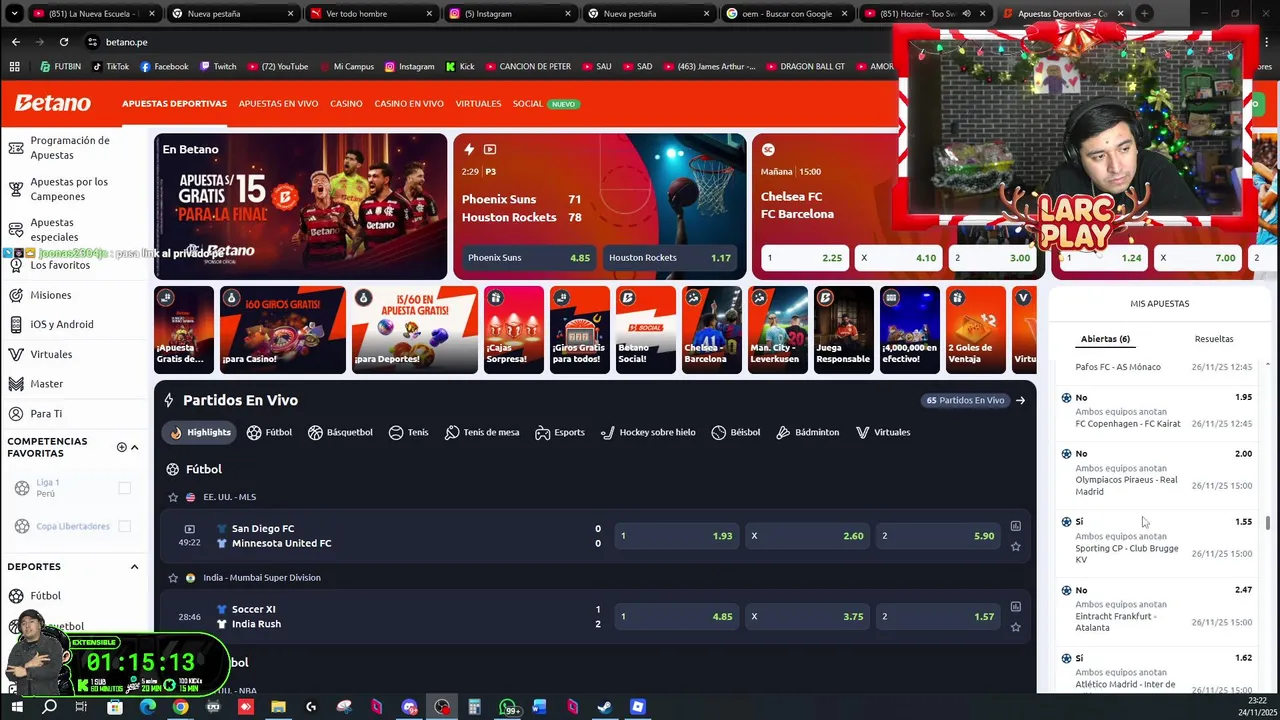Add favorite competition with plus icon
Viewport: 1280px width, 720px height.
pos(121,447)
